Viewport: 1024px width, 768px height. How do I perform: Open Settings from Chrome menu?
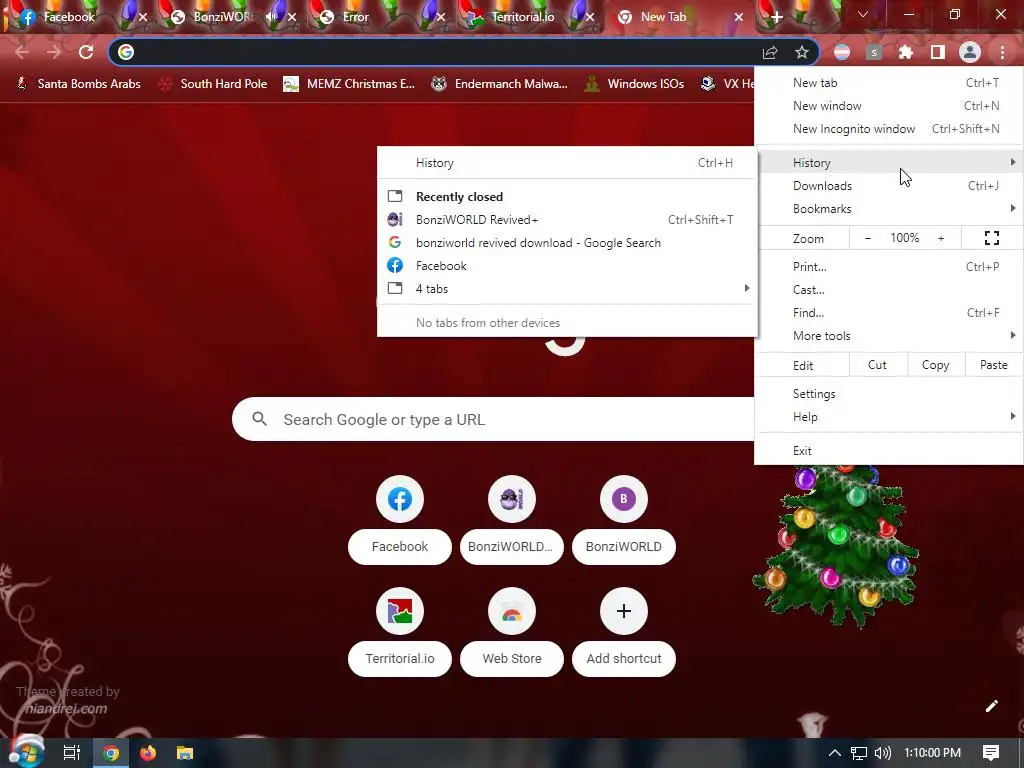889,394
